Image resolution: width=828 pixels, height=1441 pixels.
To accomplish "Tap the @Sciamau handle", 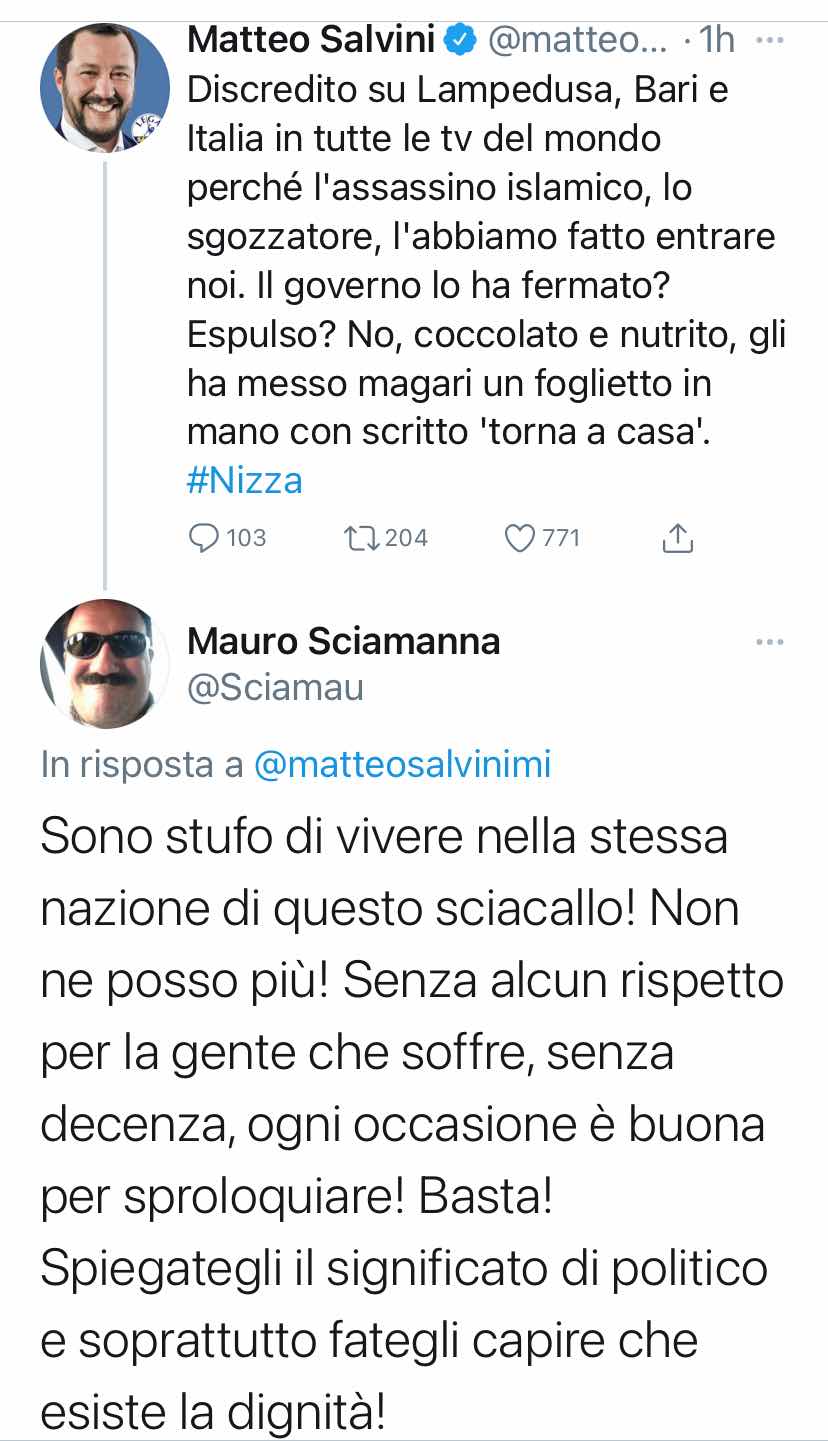I will pyautogui.click(x=276, y=688).
